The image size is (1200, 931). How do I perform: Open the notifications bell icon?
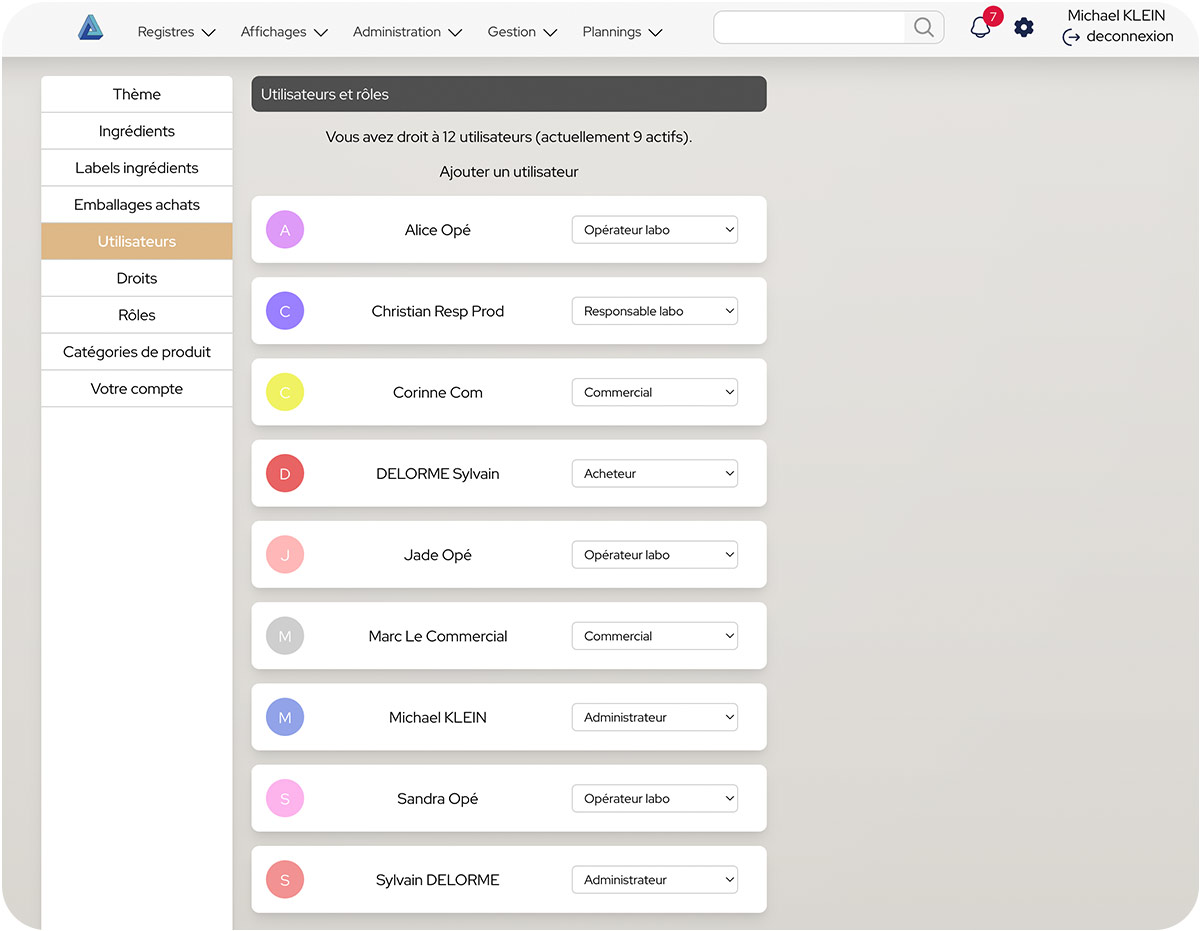pyautogui.click(x=980, y=28)
